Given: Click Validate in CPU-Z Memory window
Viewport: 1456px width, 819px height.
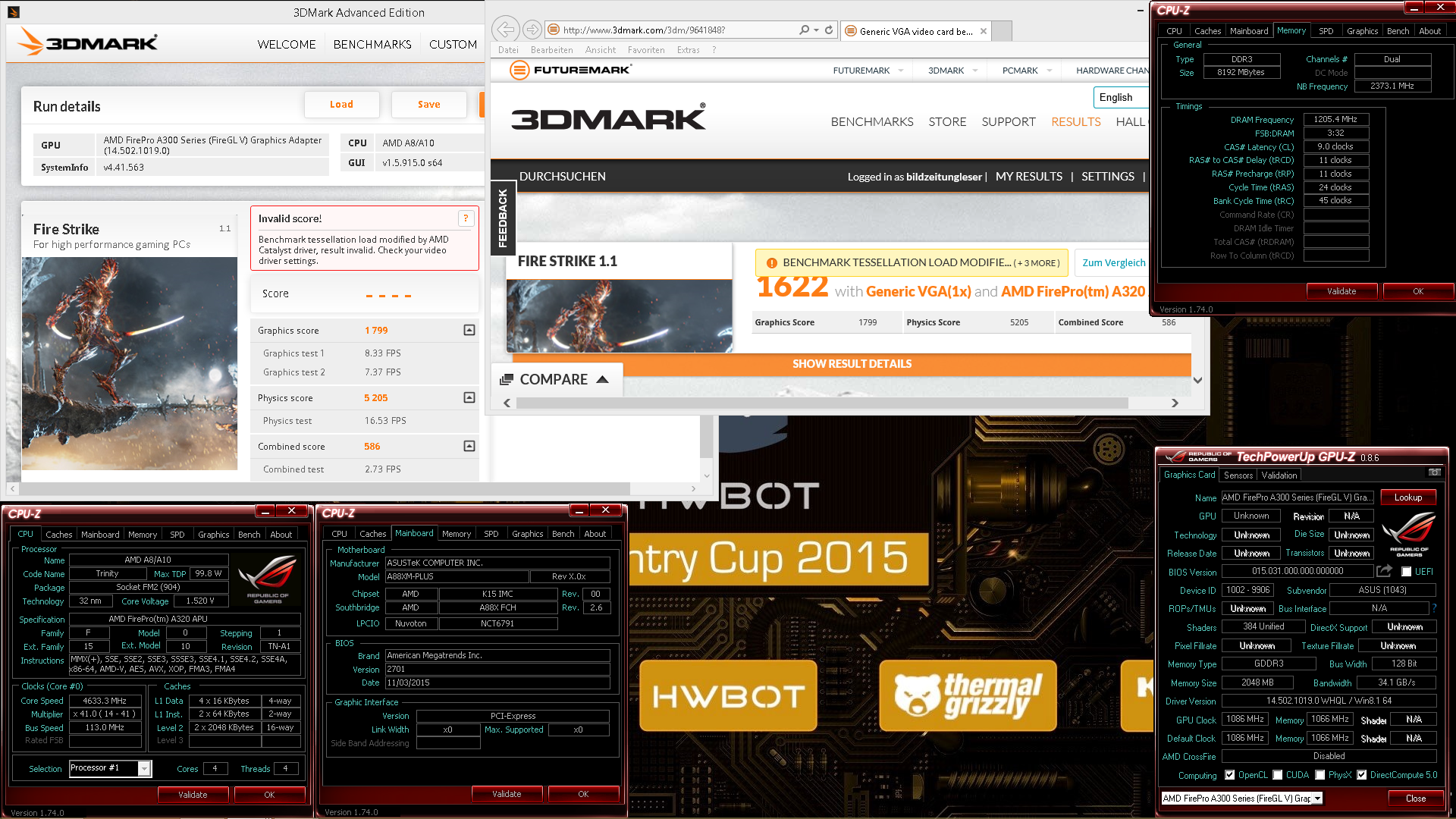Looking at the screenshot, I should click(x=1341, y=291).
